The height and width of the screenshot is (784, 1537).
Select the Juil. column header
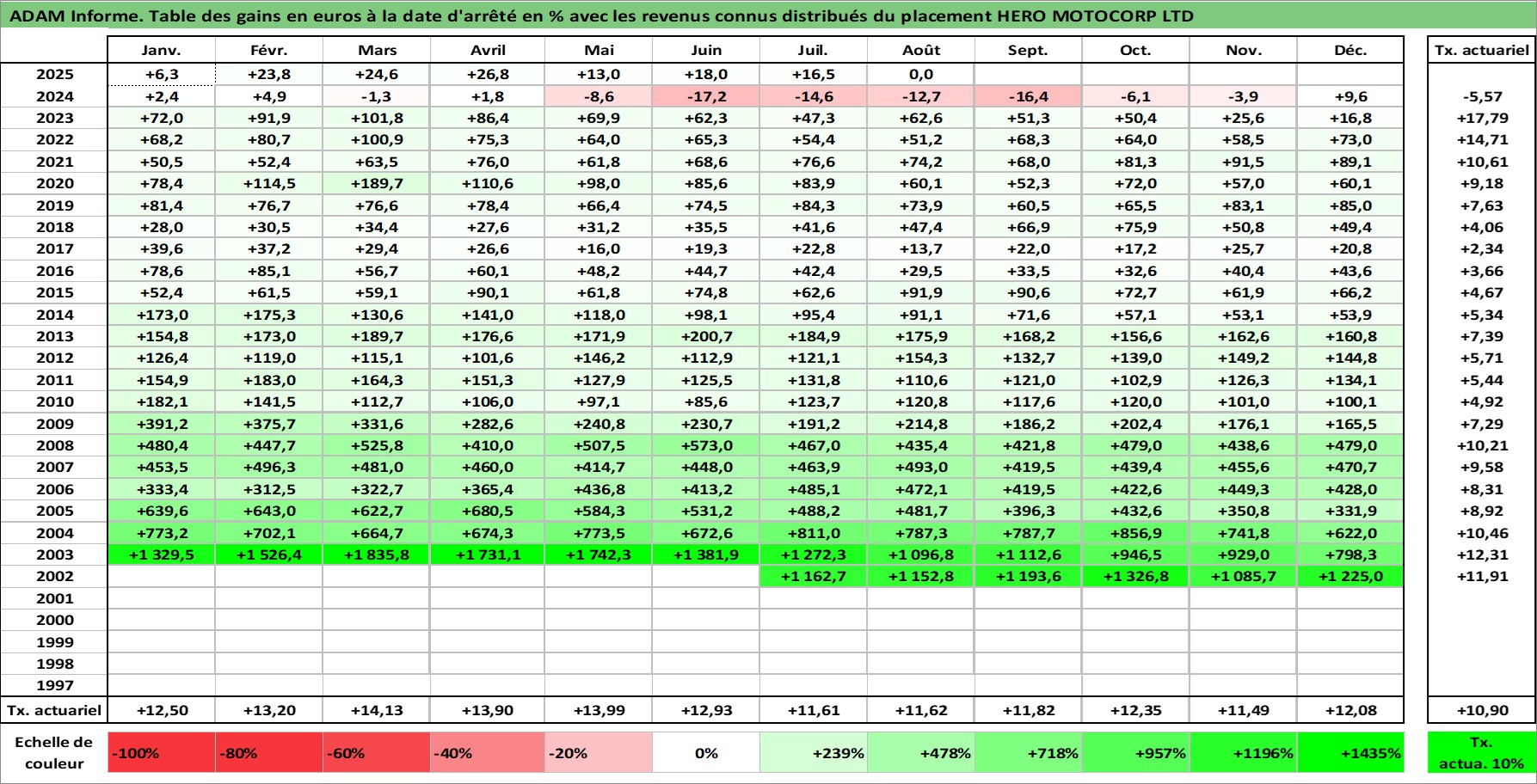point(813,50)
